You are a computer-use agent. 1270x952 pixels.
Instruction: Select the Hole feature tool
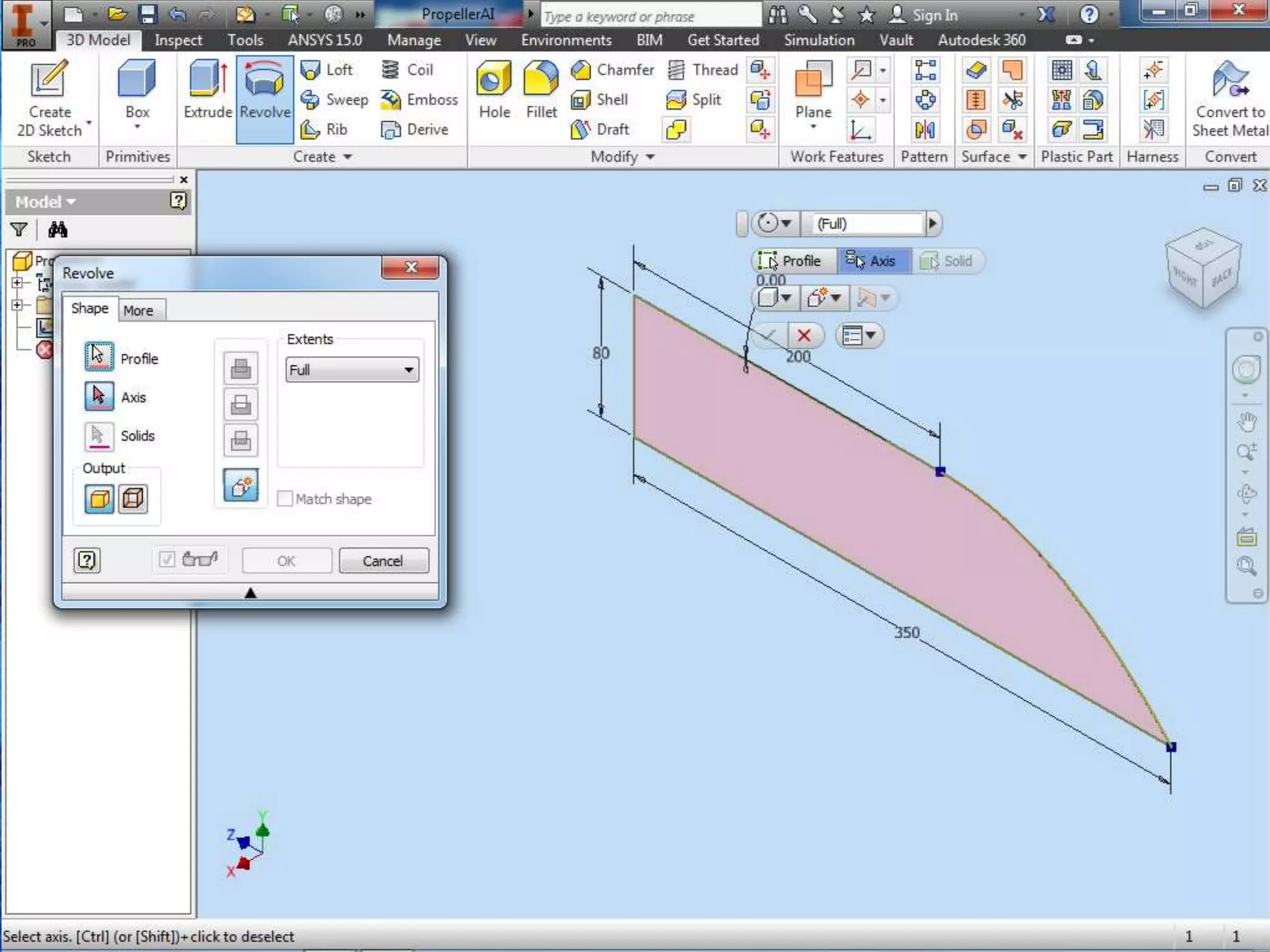(494, 79)
